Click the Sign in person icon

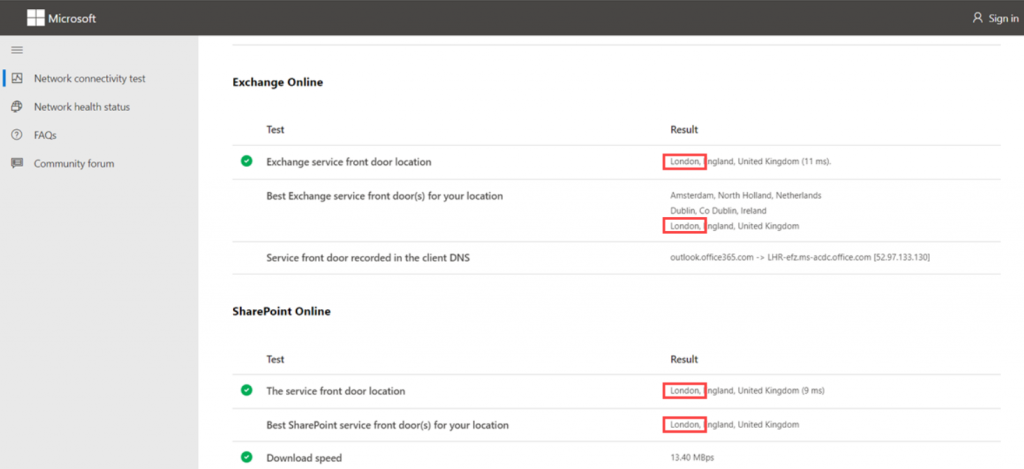point(978,18)
